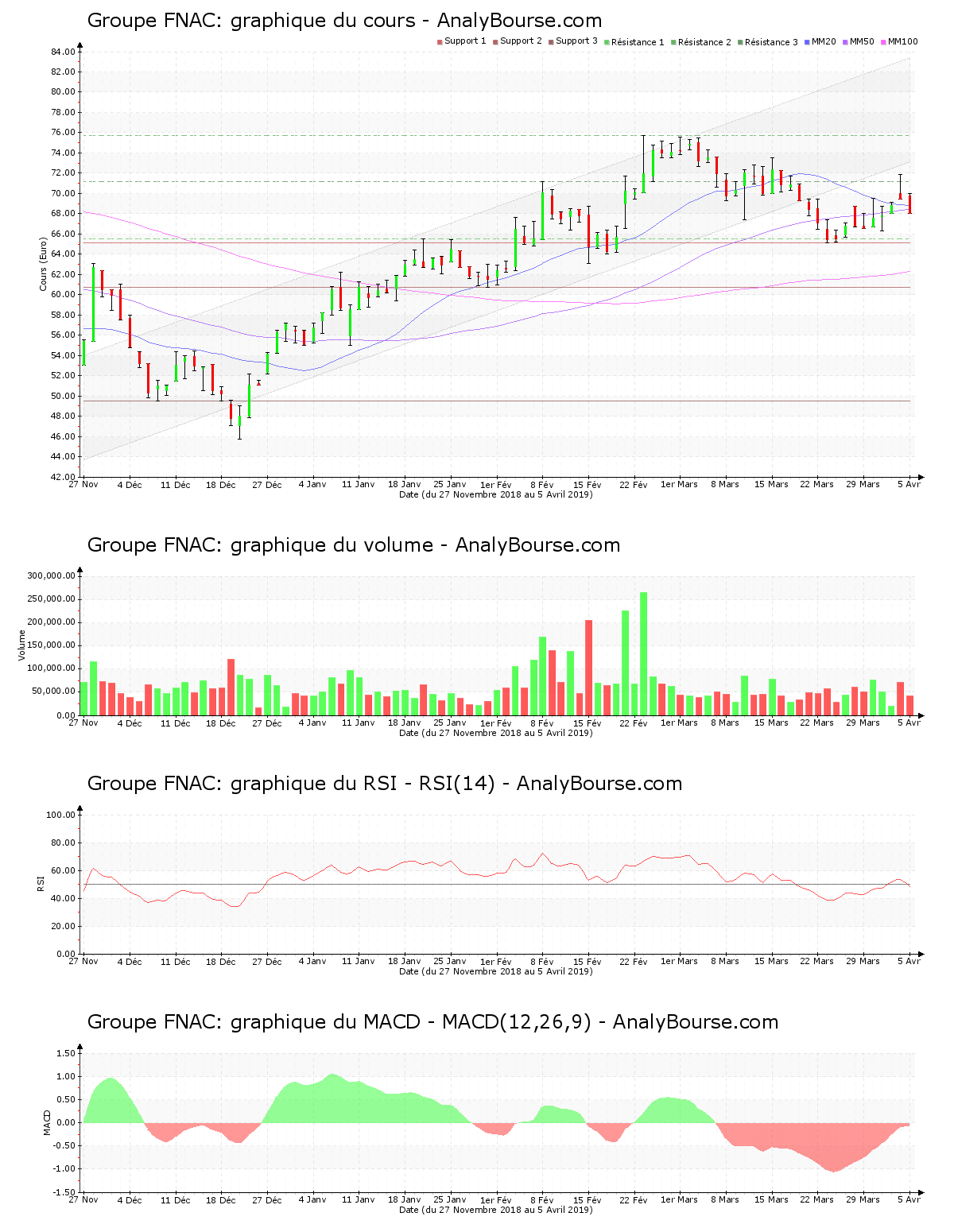This screenshot has width=954, height=1232.
Task: Click the -0.50 value on MACD axis
Action: coord(64,1146)
